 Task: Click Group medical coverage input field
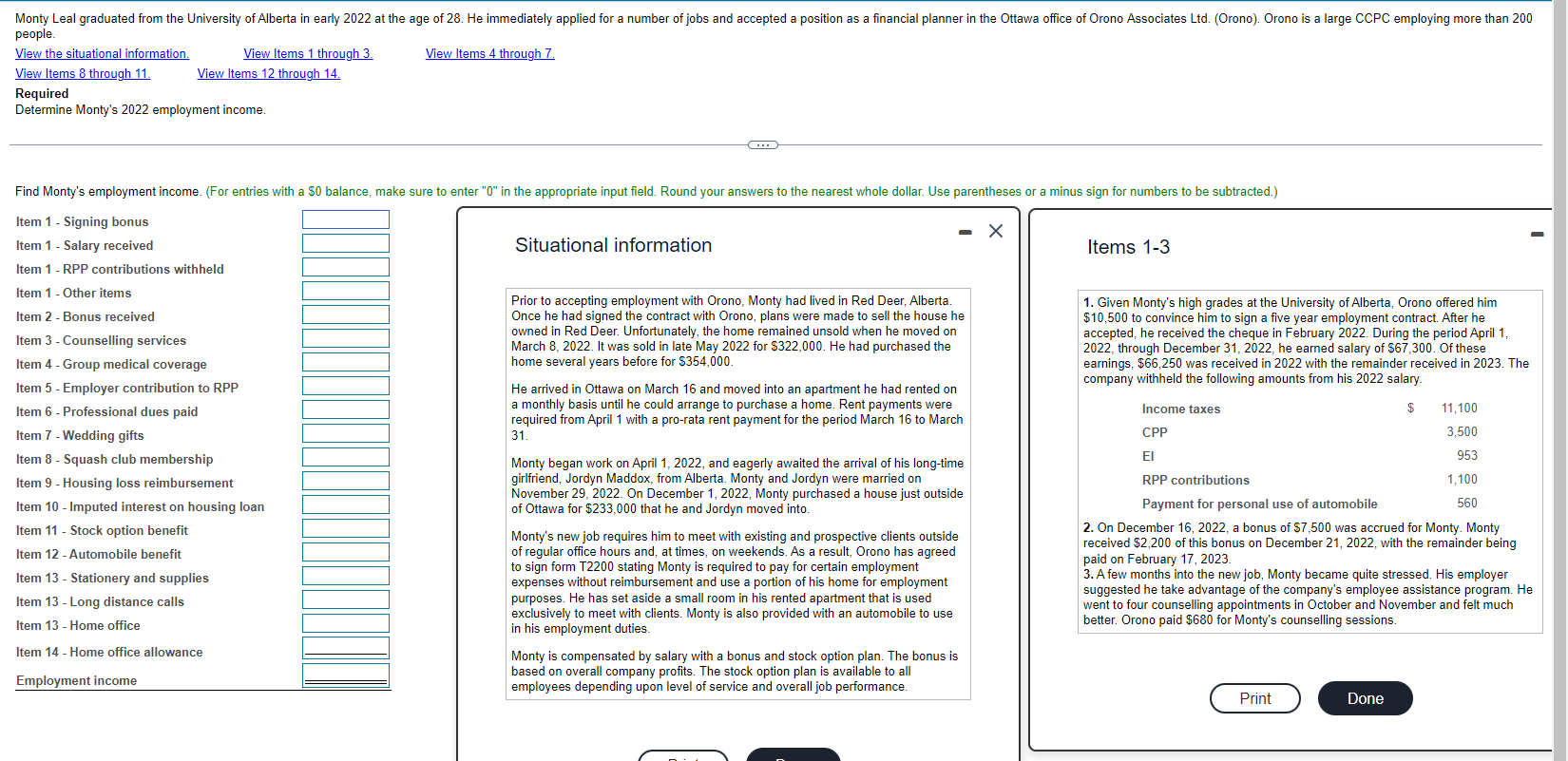pos(346,362)
